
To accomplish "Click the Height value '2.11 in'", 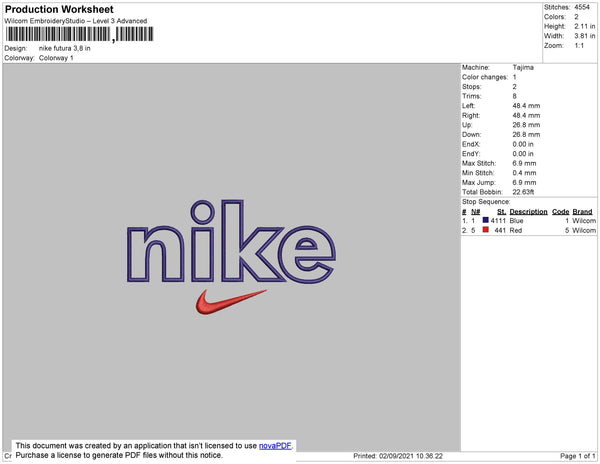I will 584,26.
